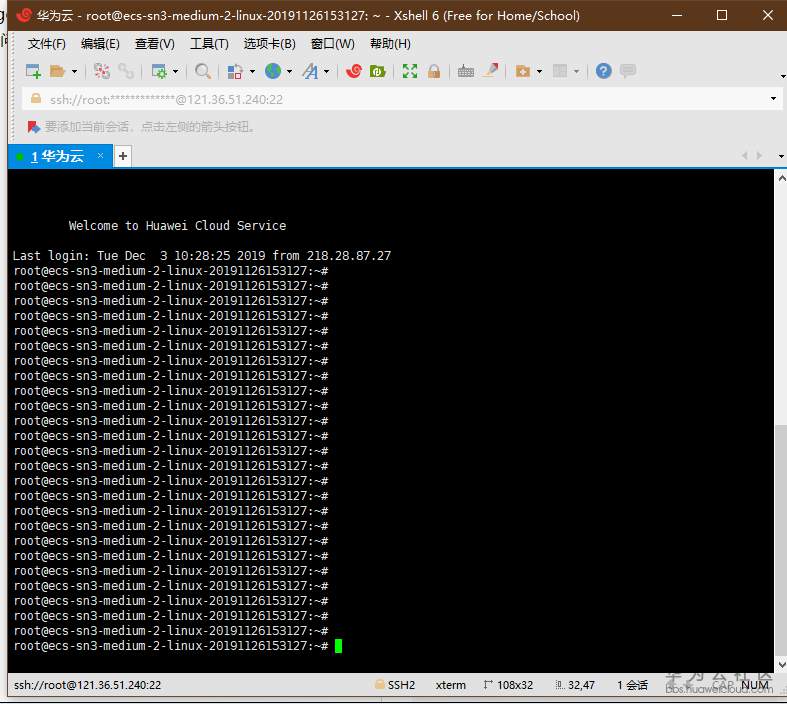Close the 华为云 tab with its X
This screenshot has width=787, height=704.
coord(100,156)
